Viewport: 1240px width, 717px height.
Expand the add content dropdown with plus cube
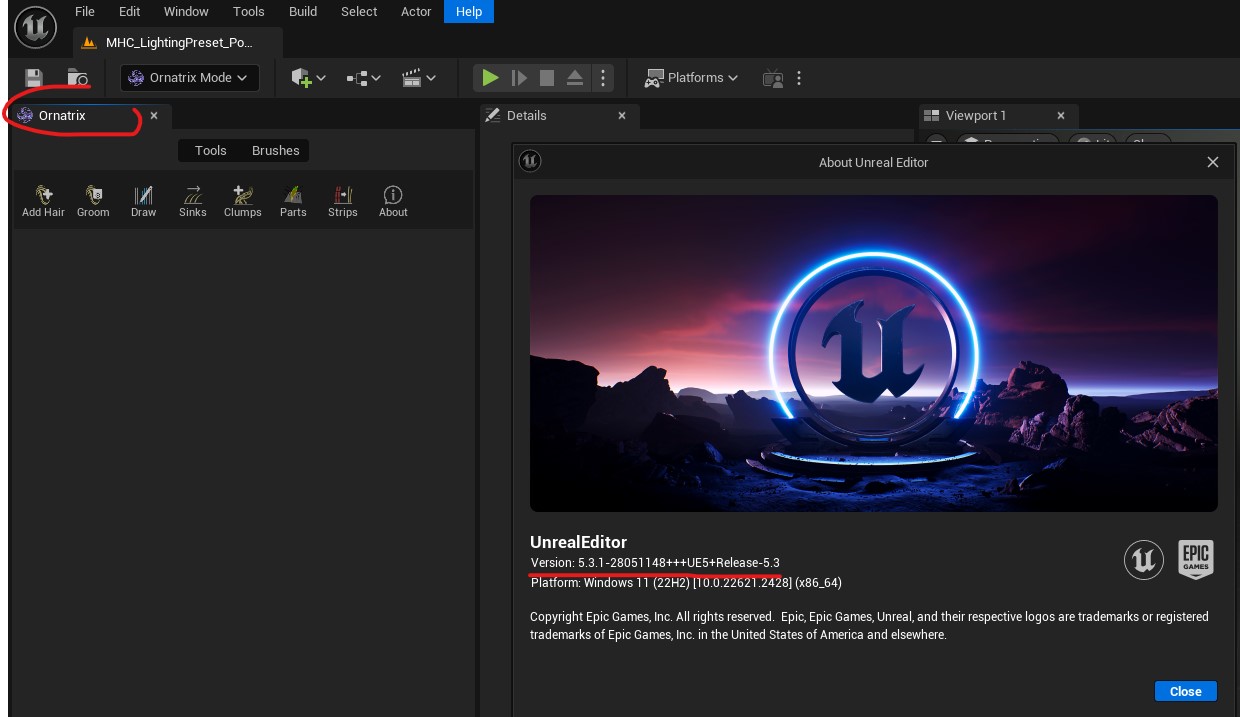pyautogui.click(x=308, y=78)
